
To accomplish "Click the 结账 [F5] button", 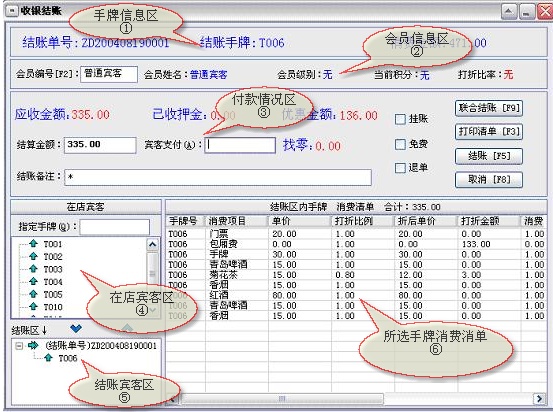I will pos(489,156).
